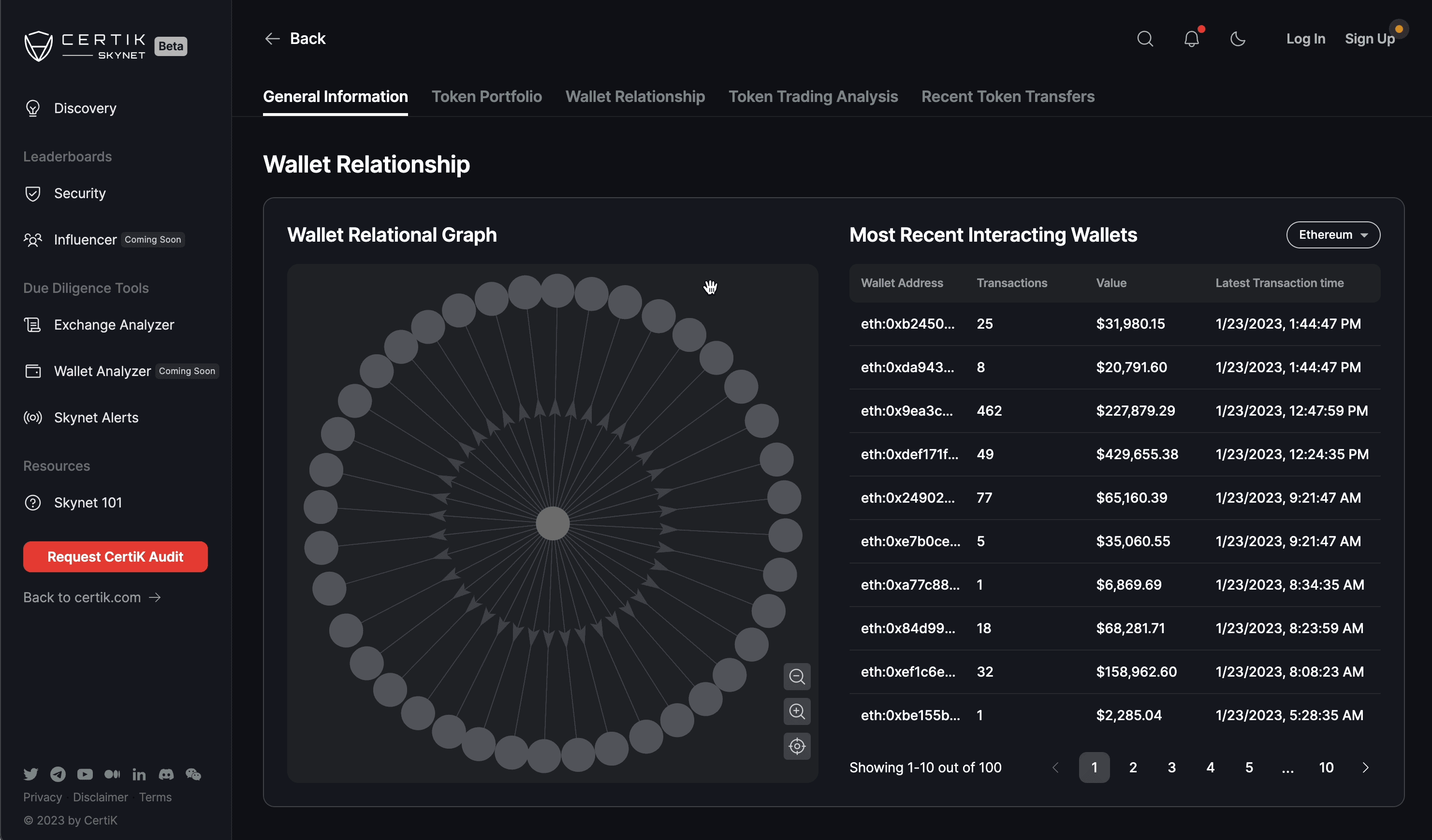Switch to the Token Portfolio tab

(x=486, y=97)
